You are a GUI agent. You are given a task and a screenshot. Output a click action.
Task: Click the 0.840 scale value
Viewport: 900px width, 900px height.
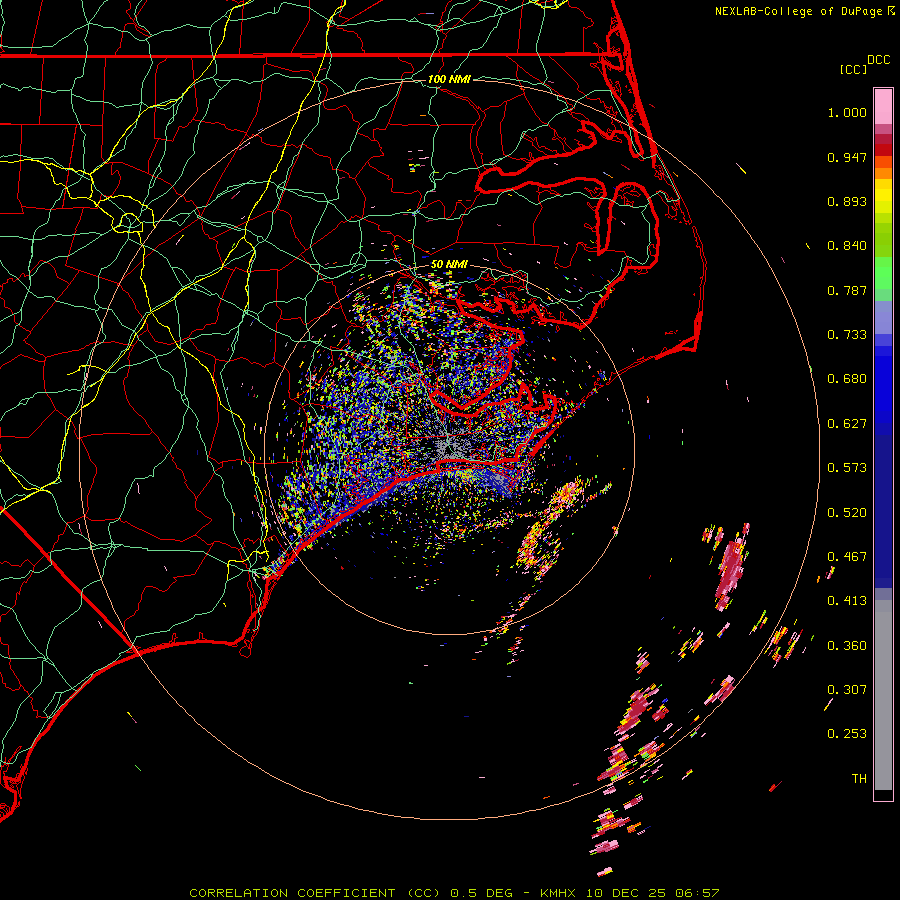[x=847, y=246]
